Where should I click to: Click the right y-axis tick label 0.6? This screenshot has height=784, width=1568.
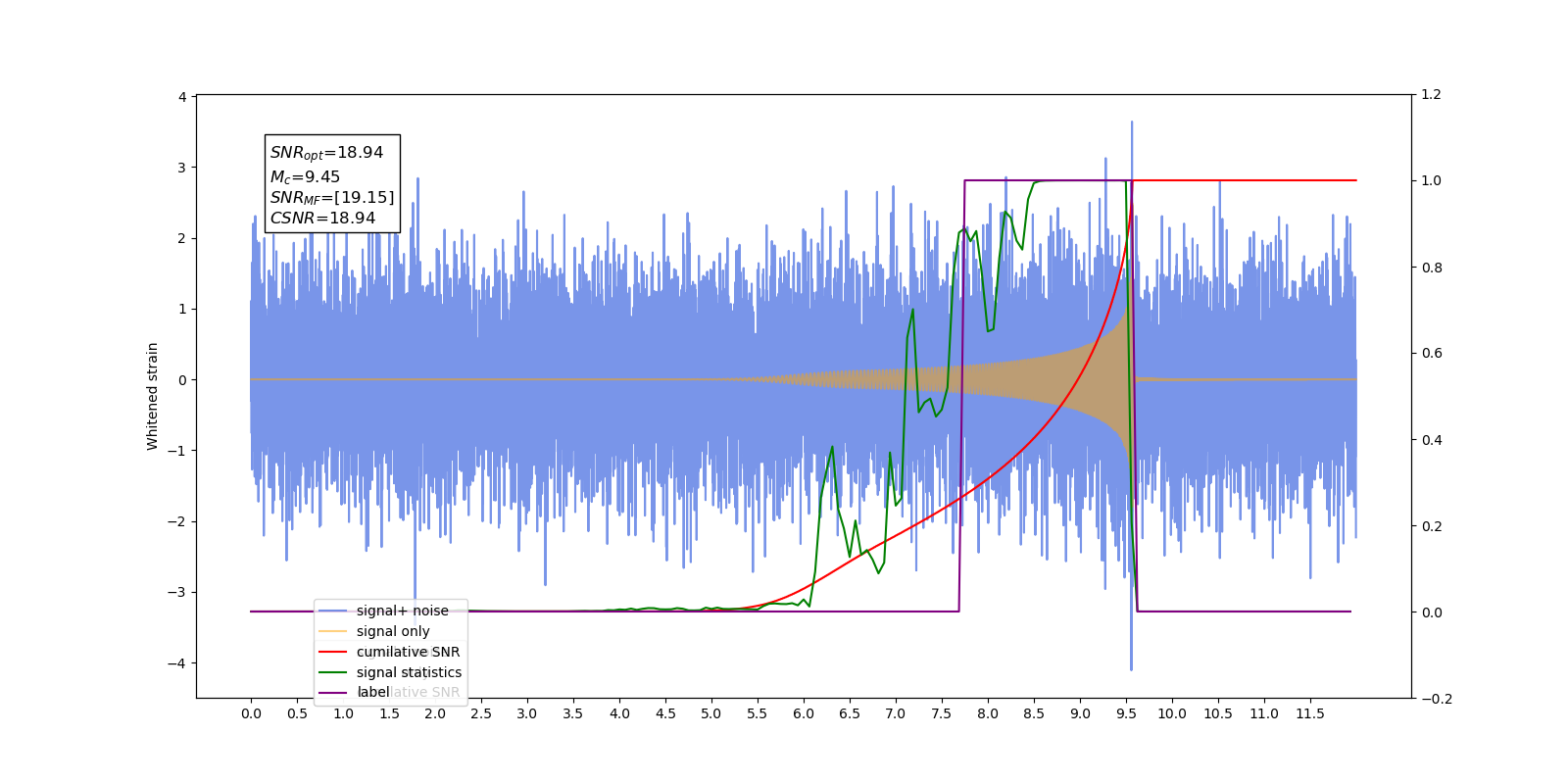(x=1432, y=354)
